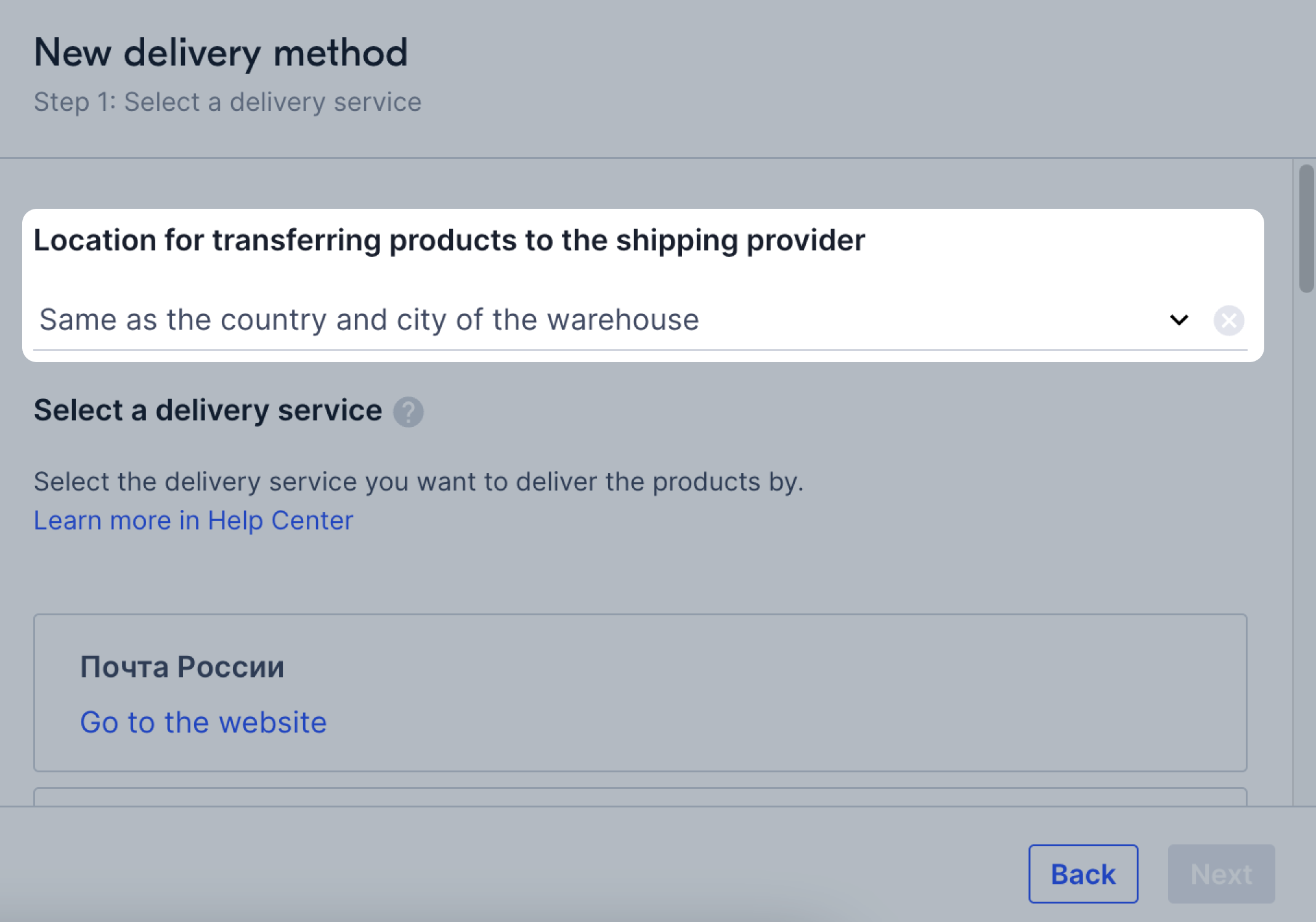
Task: Click the New delivery method heading
Action: pos(221,53)
